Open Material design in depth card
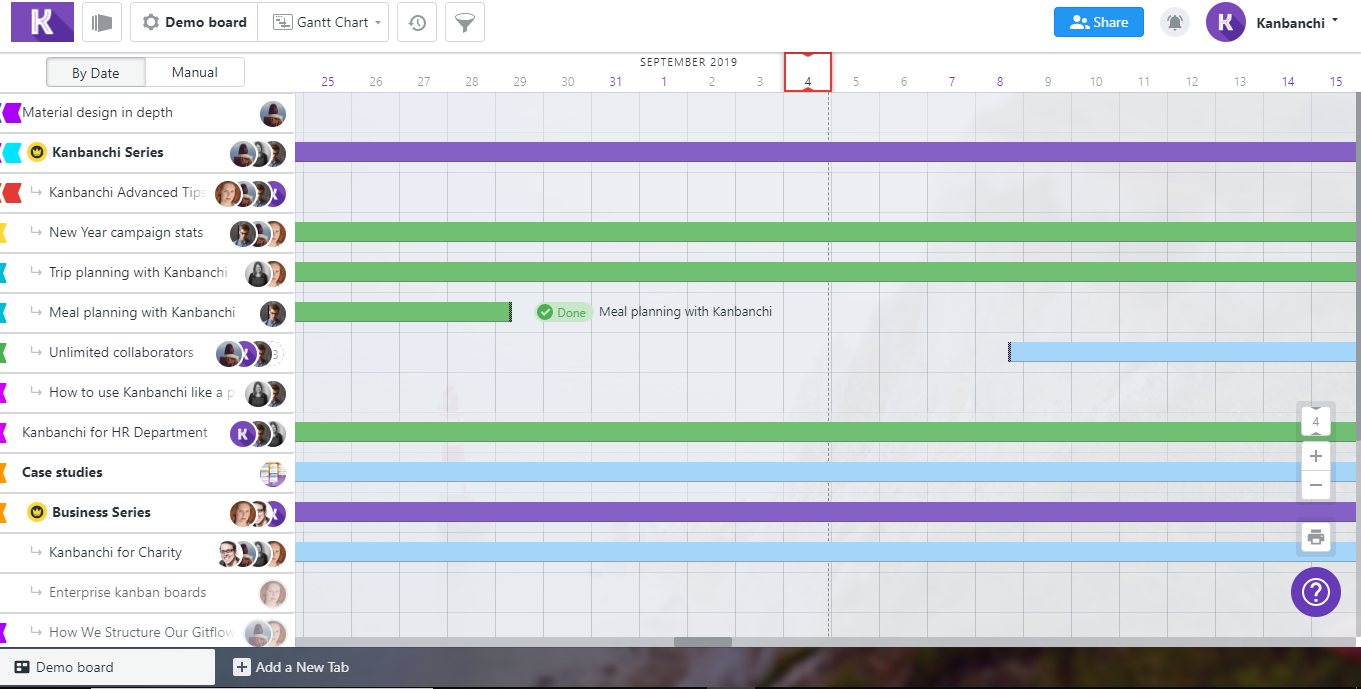Screen dimensions: 1361x689 97,113
